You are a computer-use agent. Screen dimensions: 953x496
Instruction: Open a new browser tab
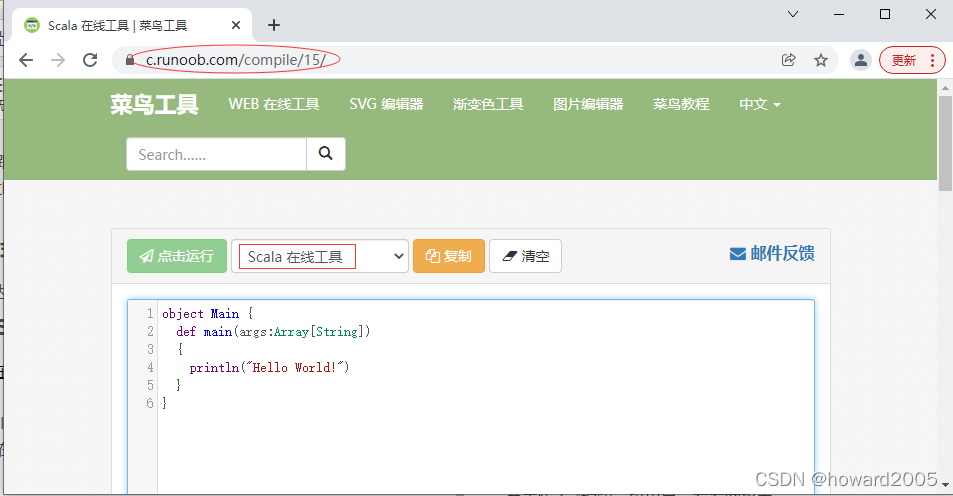[x=274, y=25]
